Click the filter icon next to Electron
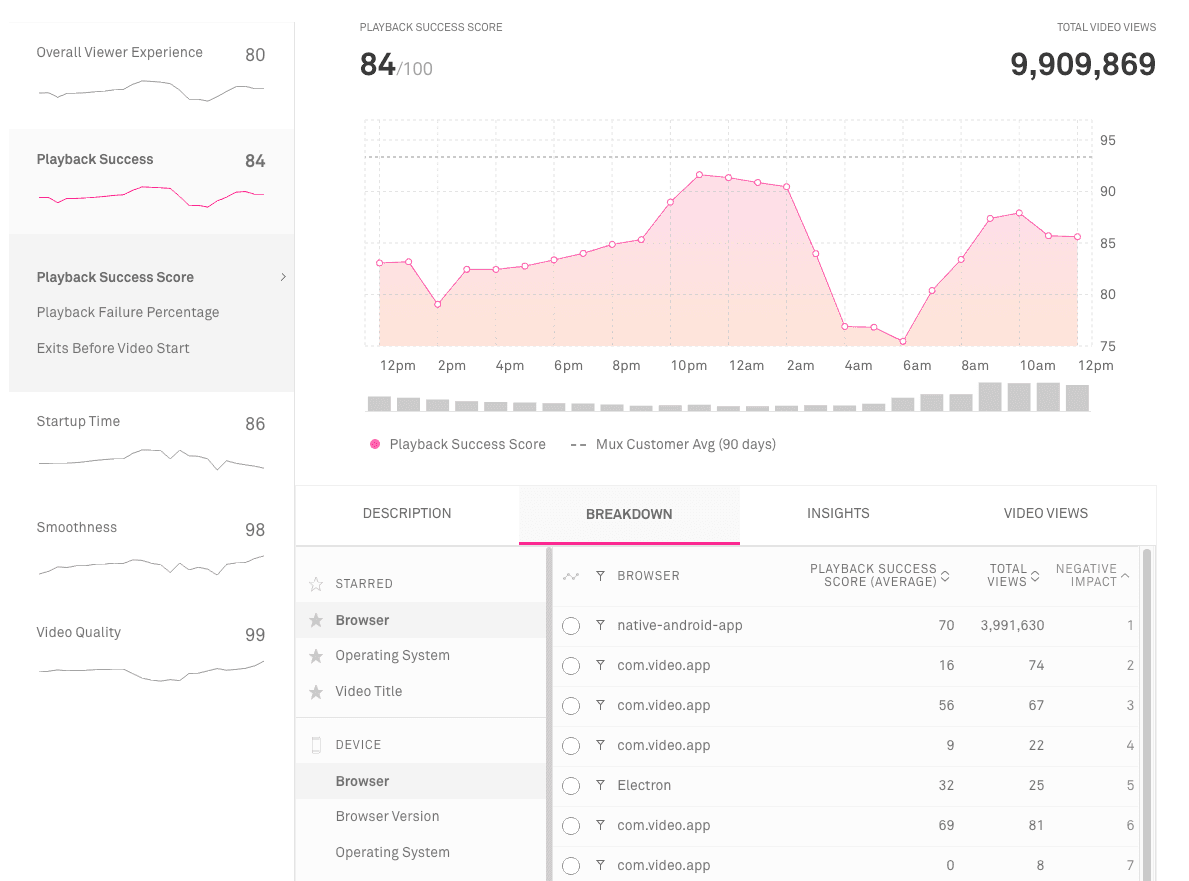This screenshot has height=881, width=1189. click(x=600, y=785)
